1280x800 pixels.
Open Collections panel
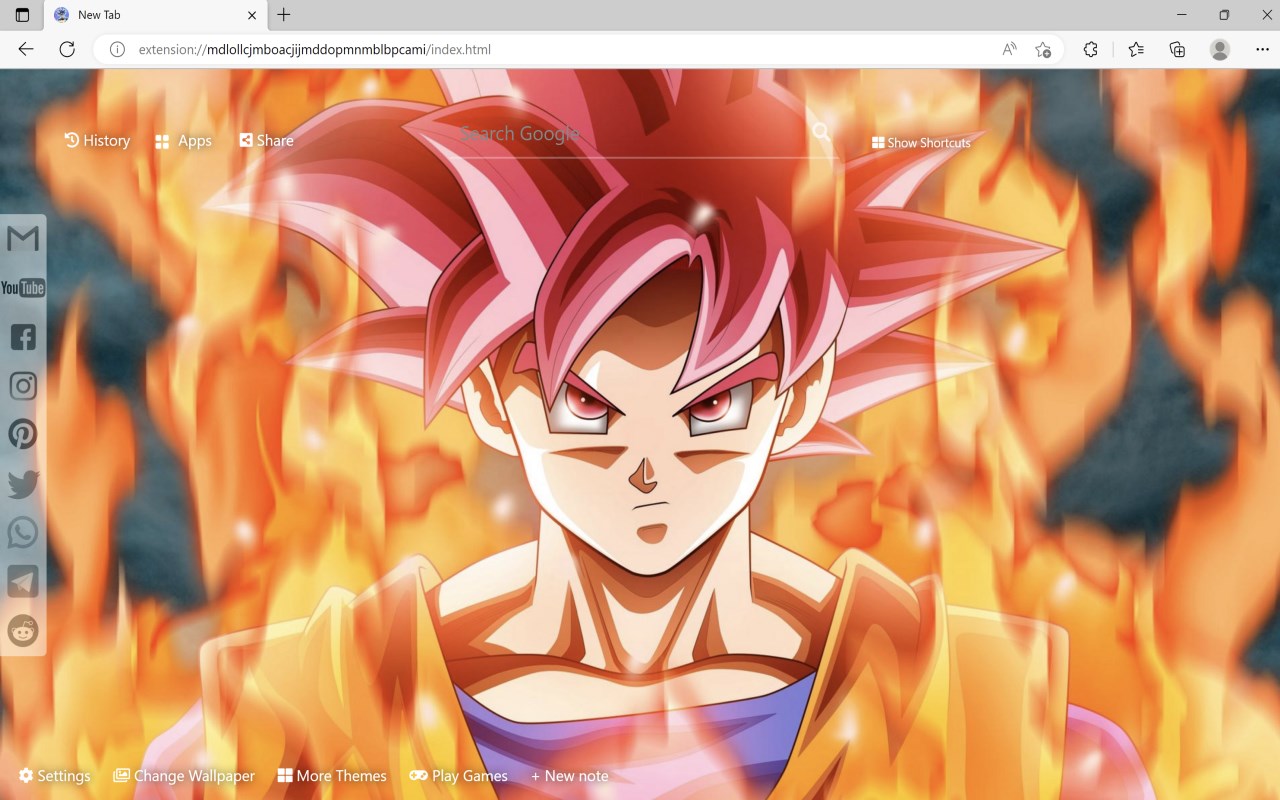pos(1178,49)
